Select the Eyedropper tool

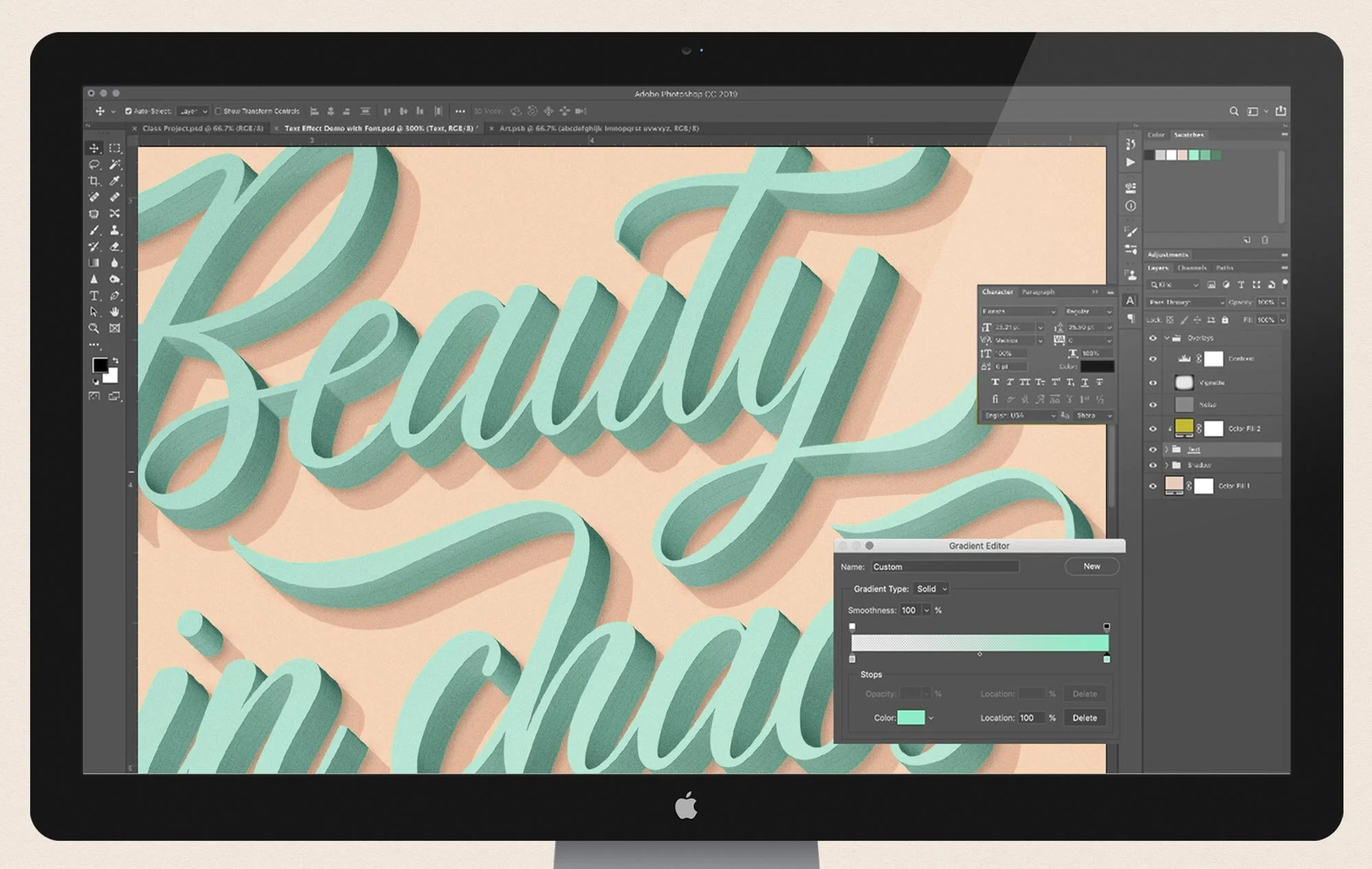pyautogui.click(x=115, y=181)
